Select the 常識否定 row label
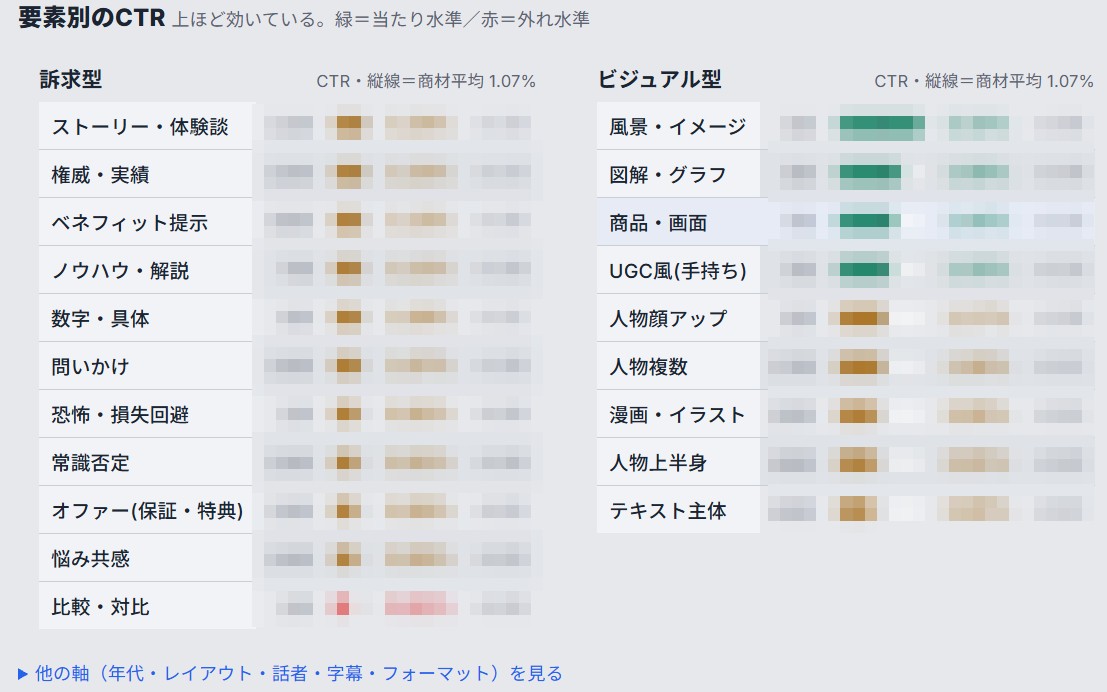The width and height of the screenshot is (1107, 692). pyautogui.click(x=90, y=463)
